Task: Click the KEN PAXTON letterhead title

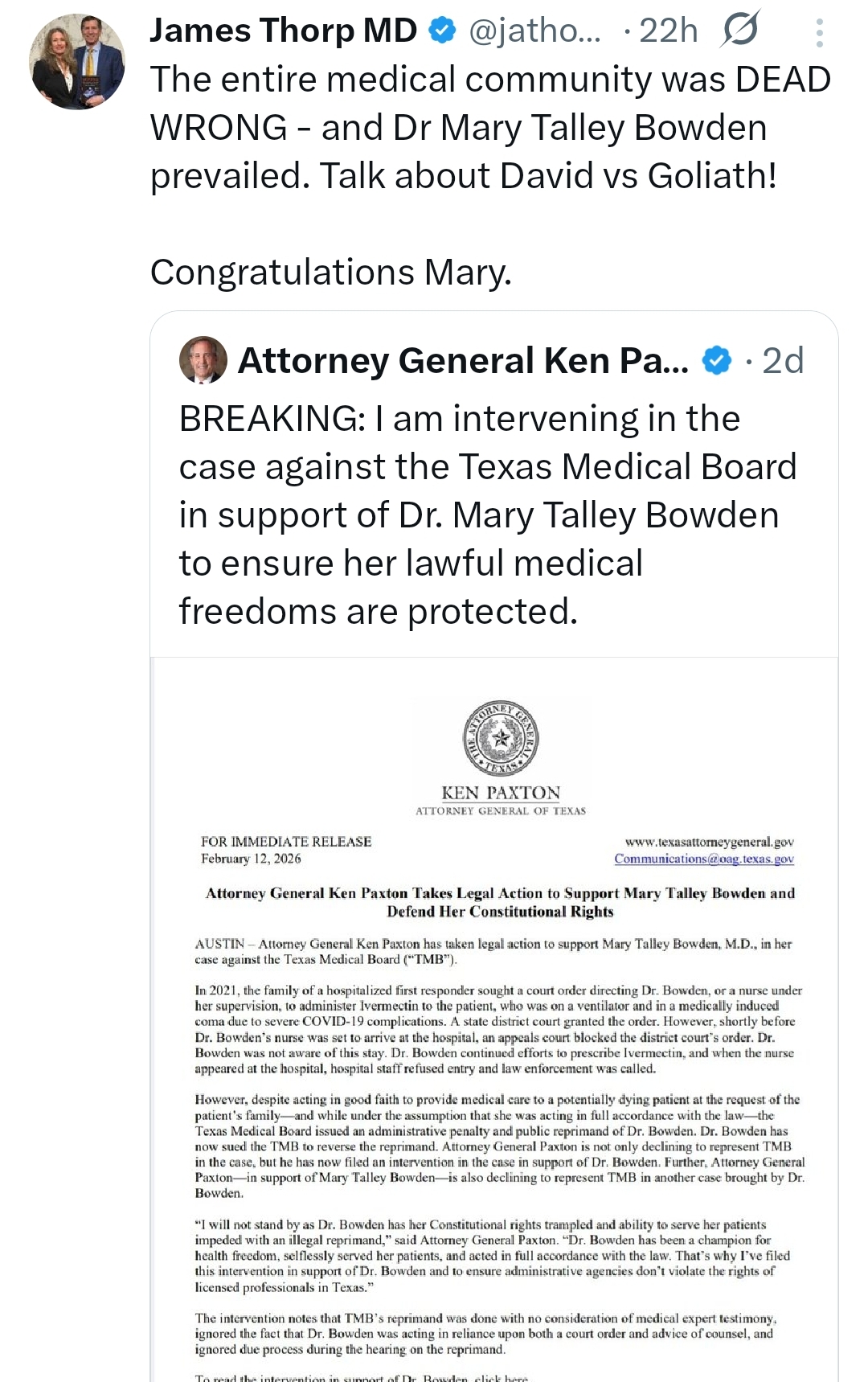Action: 501,793
